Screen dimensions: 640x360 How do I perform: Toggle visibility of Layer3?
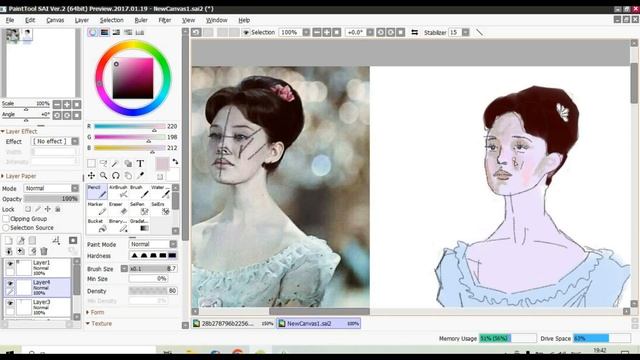(x=10, y=303)
